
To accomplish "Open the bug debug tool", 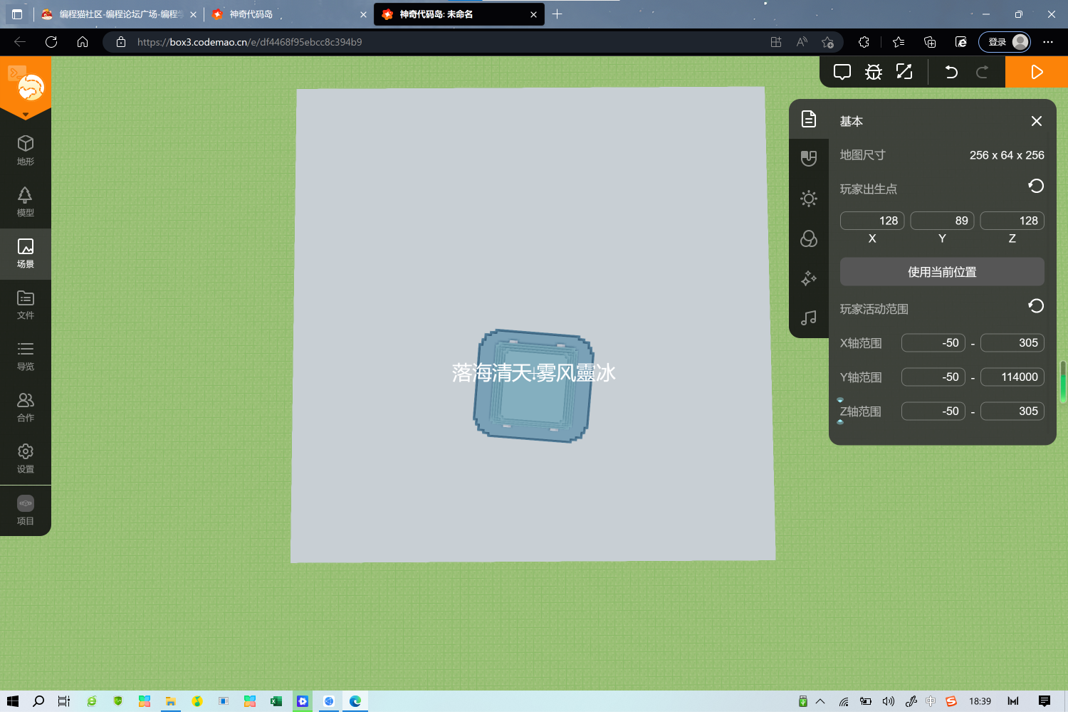I will (x=873, y=72).
